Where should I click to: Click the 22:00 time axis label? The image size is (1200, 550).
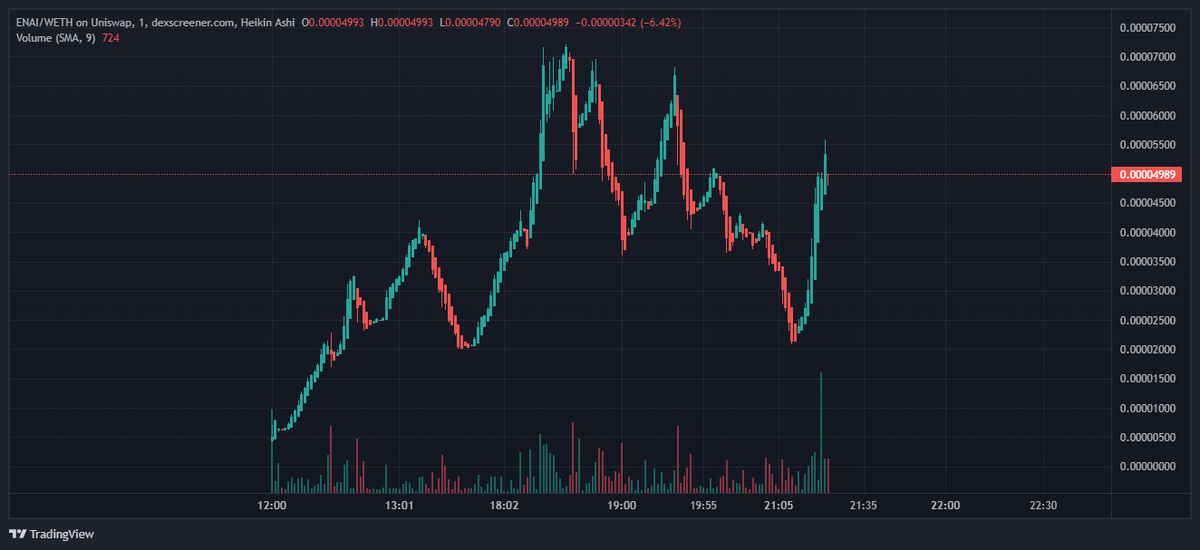pyautogui.click(x=945, y=506)
